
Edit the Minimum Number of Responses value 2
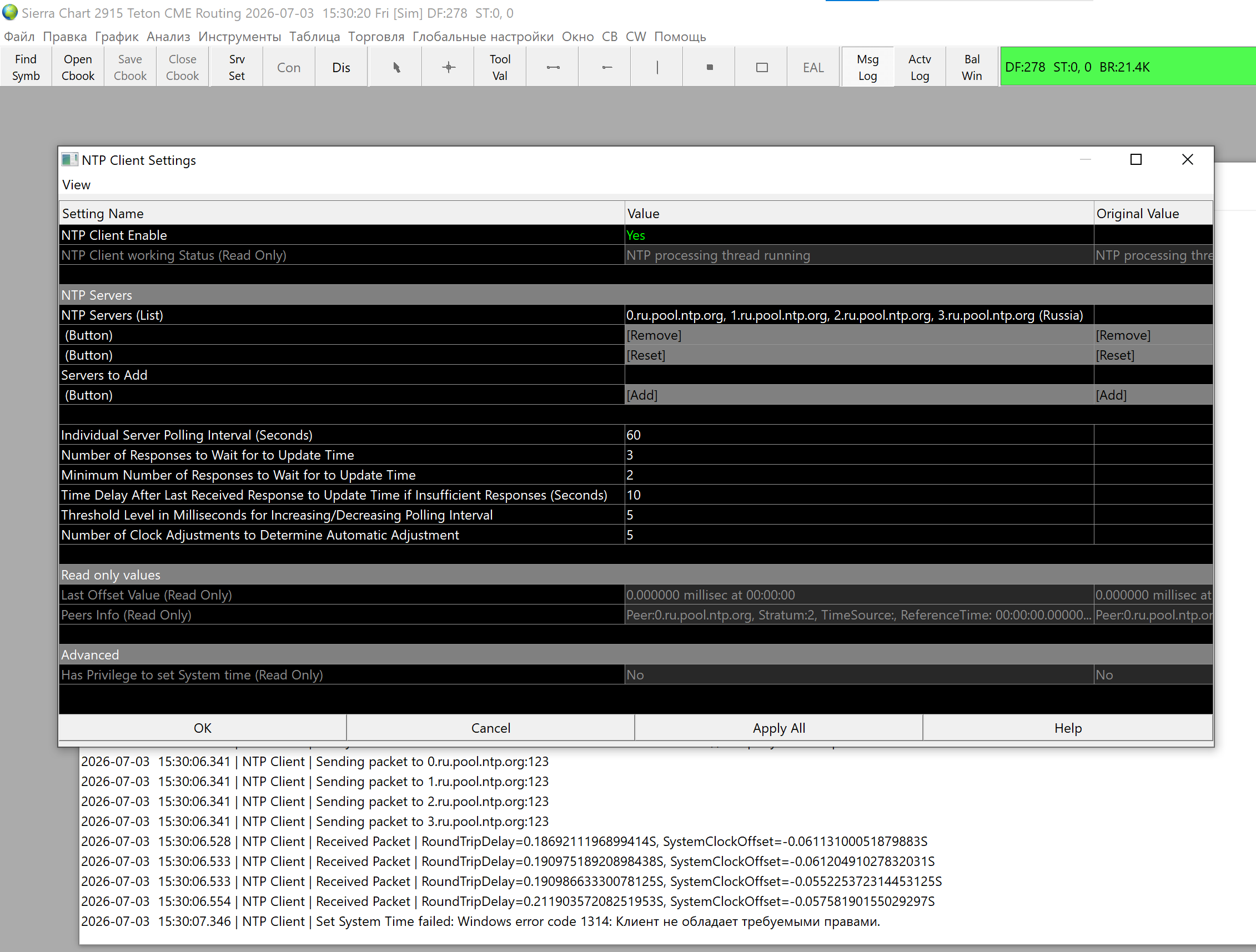(x=859, y=475)
